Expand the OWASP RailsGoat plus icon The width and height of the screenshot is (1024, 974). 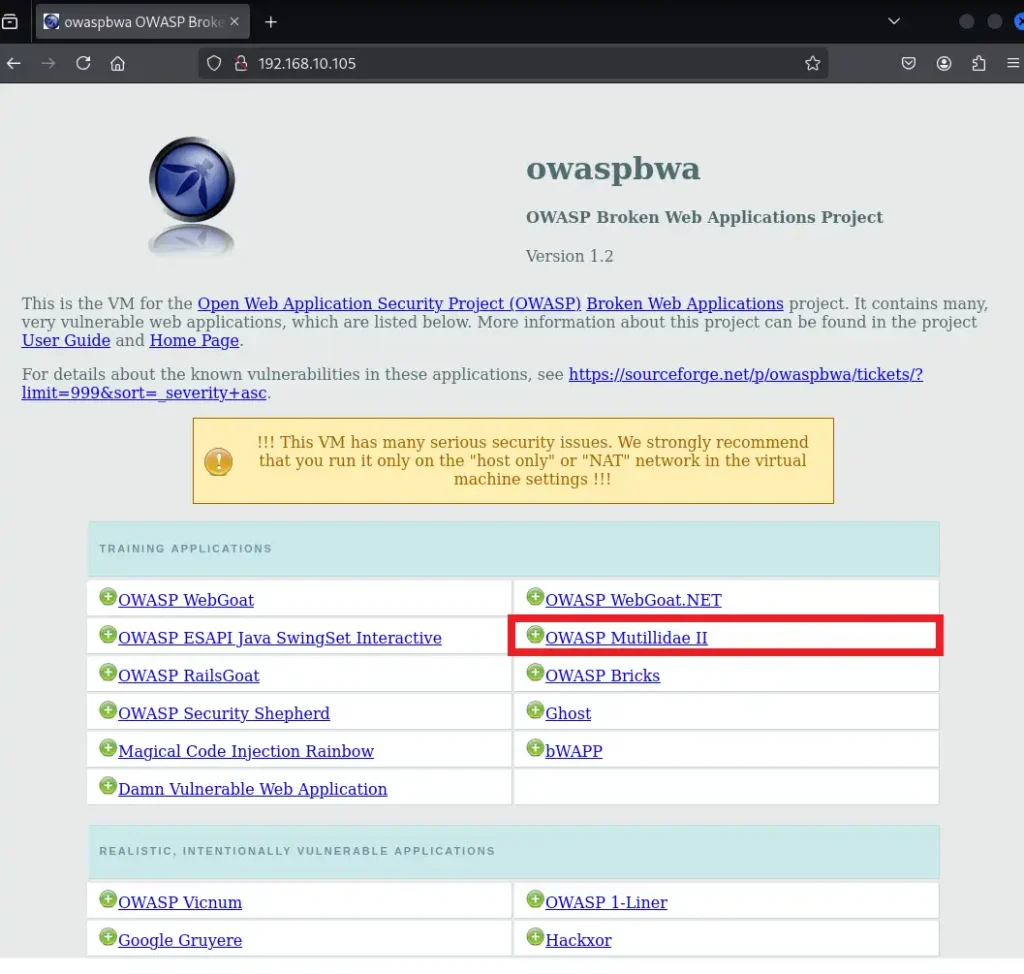pos(108,673)
